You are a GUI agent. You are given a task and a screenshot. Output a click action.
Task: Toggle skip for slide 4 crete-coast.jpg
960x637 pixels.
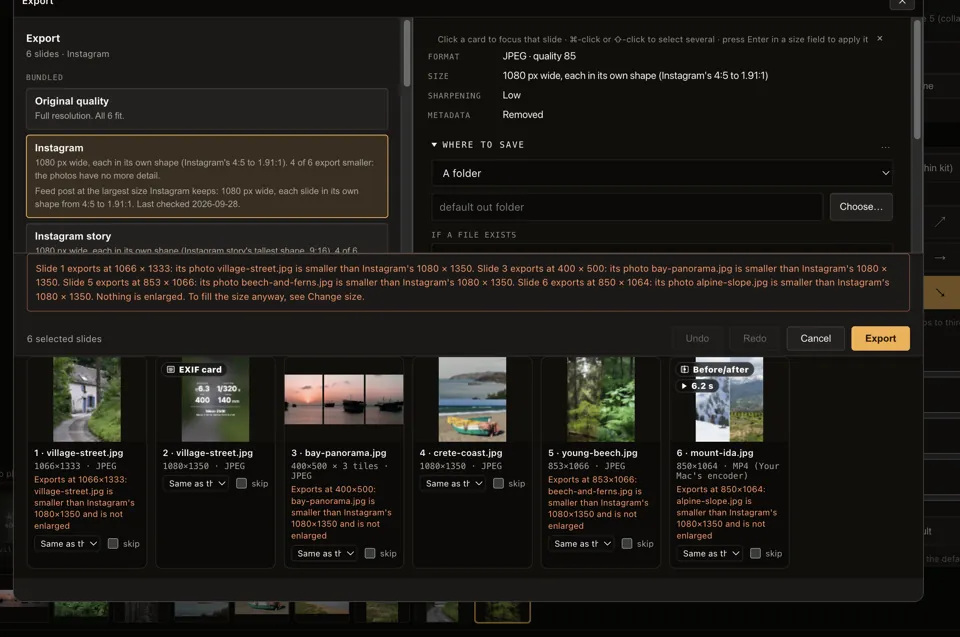[x=498, y=483]
